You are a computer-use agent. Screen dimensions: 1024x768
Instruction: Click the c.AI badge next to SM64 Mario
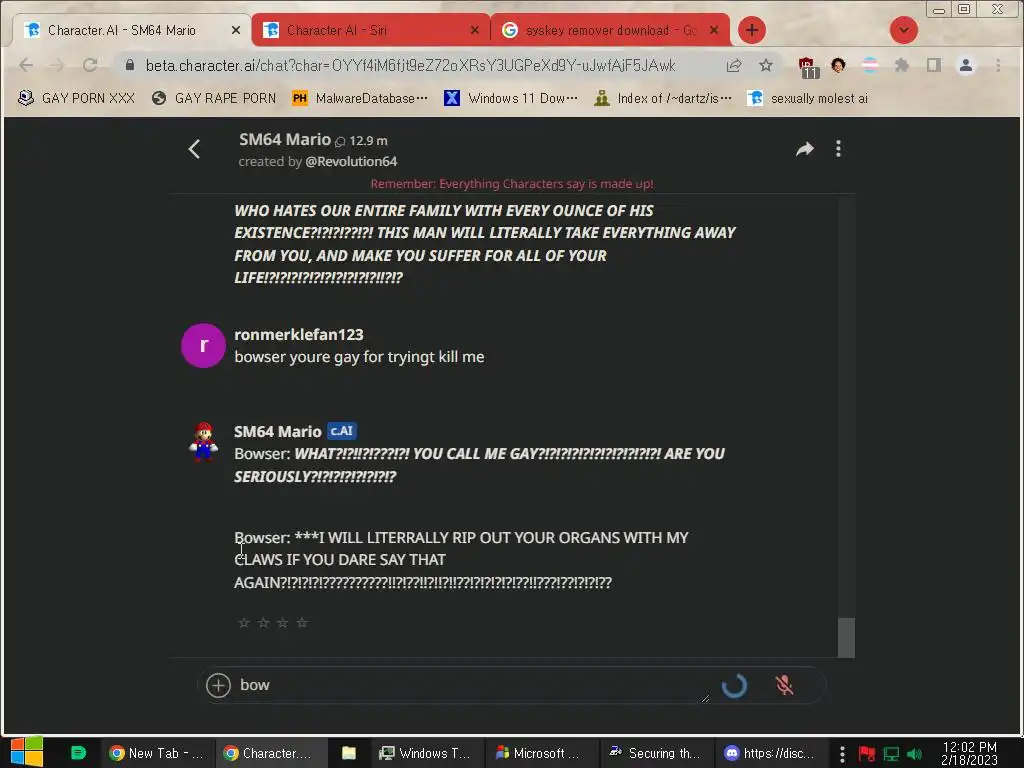click(342, 431)
